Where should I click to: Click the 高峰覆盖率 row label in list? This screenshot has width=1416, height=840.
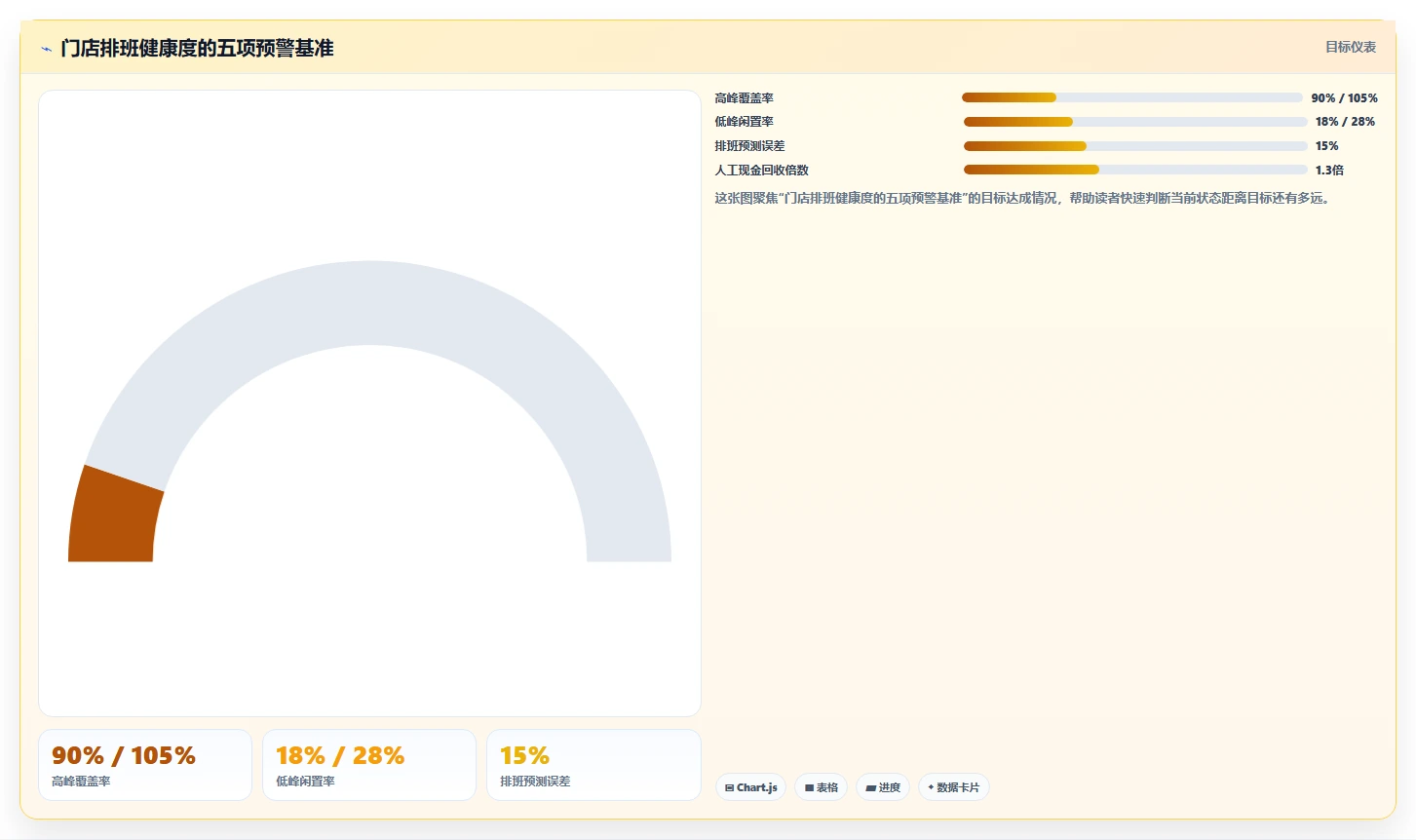point(745,98)
